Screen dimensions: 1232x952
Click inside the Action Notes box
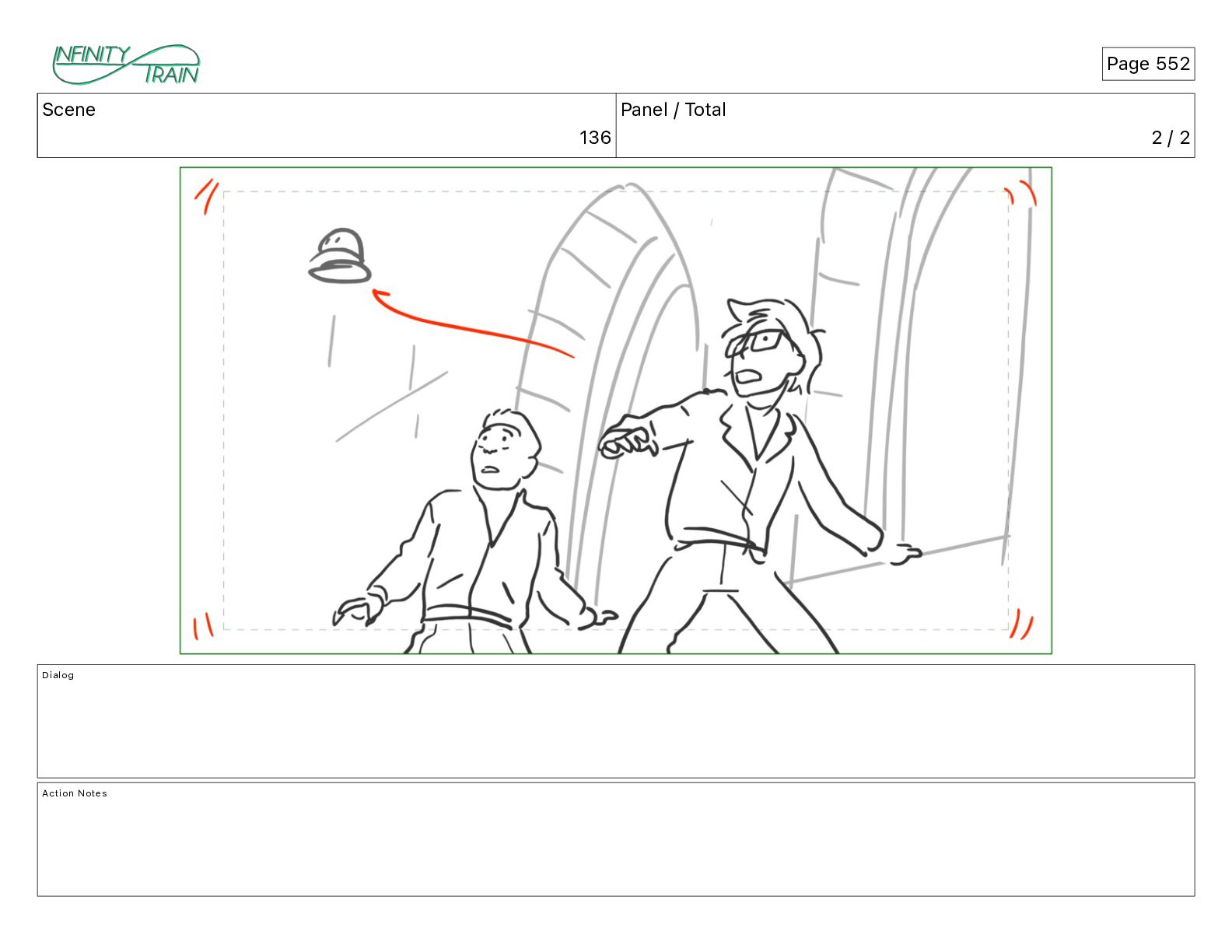point(616,839)
